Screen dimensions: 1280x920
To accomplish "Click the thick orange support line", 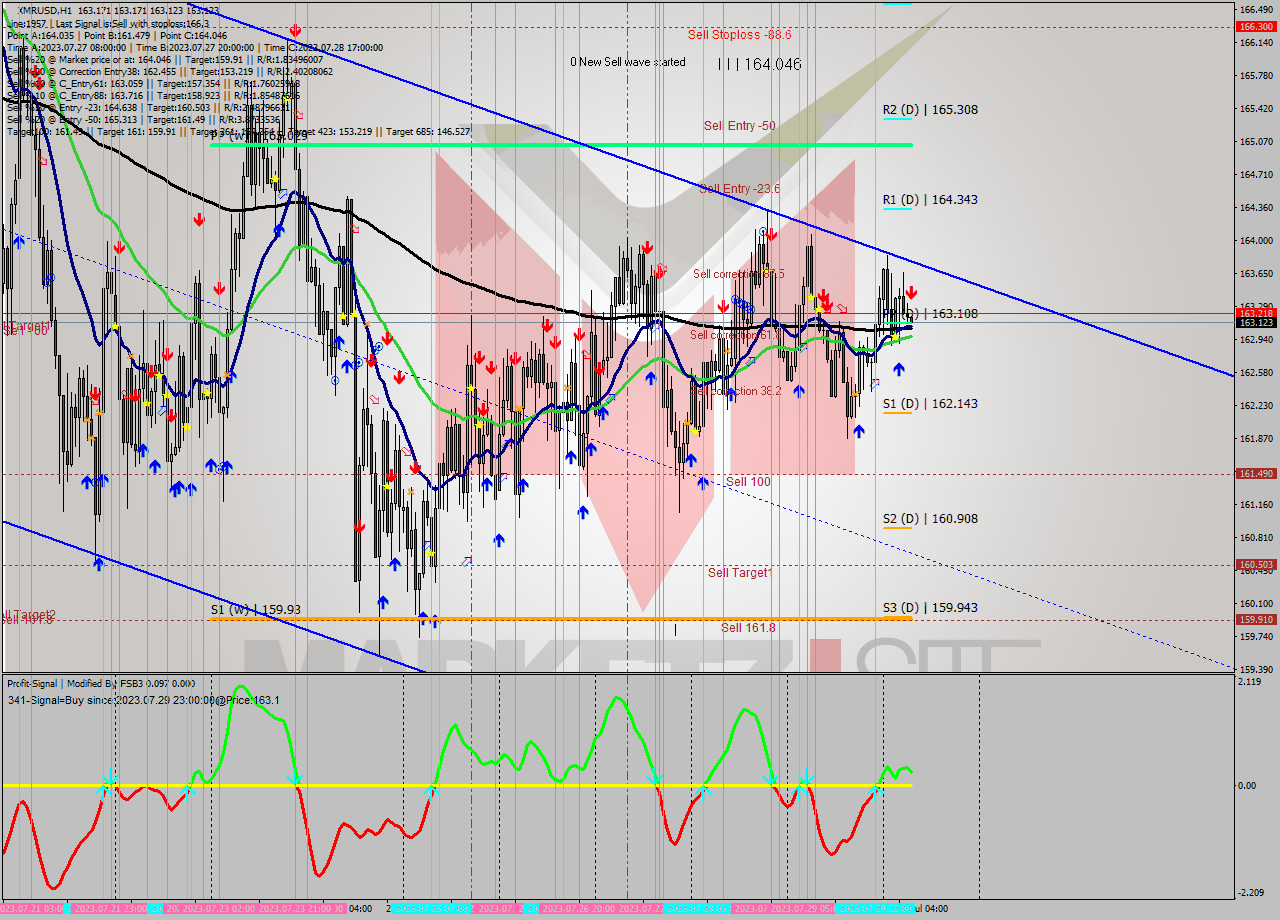I will [x=560, y=619].
